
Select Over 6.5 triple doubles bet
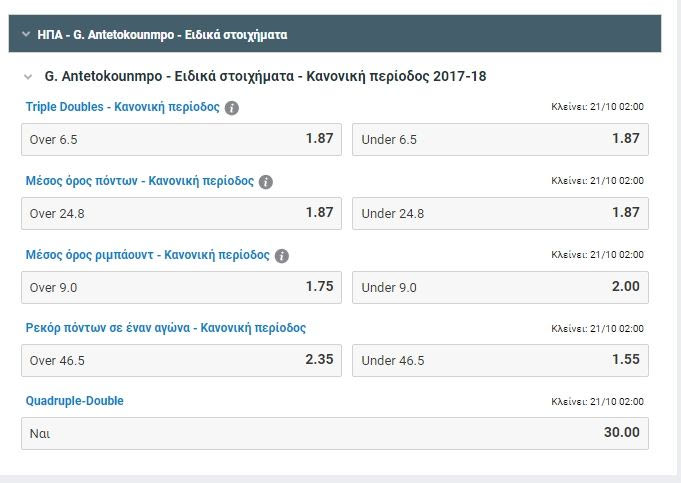[x=181, y=139]
